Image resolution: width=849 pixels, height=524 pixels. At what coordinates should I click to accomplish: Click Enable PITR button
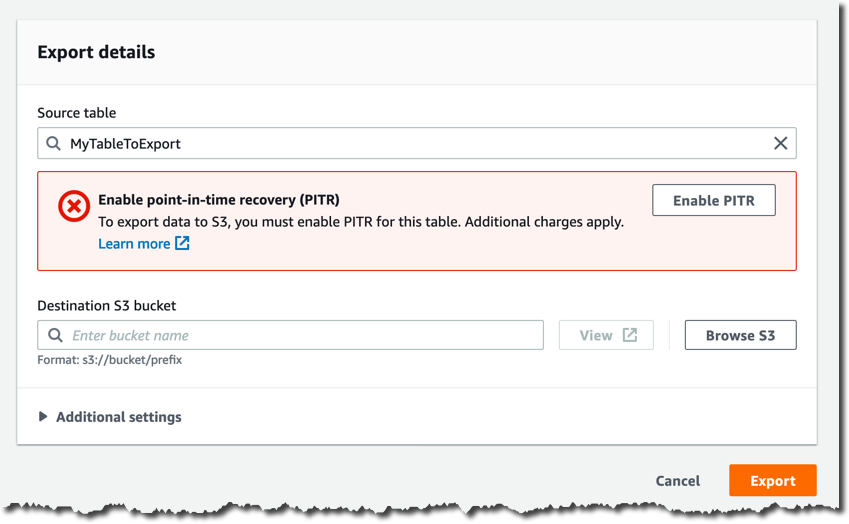click(x=714, y=200)
